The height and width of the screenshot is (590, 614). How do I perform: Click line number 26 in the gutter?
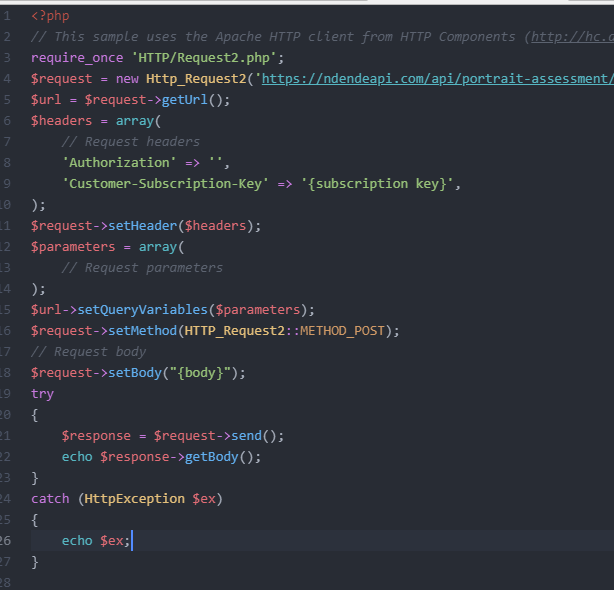(6, 540)
